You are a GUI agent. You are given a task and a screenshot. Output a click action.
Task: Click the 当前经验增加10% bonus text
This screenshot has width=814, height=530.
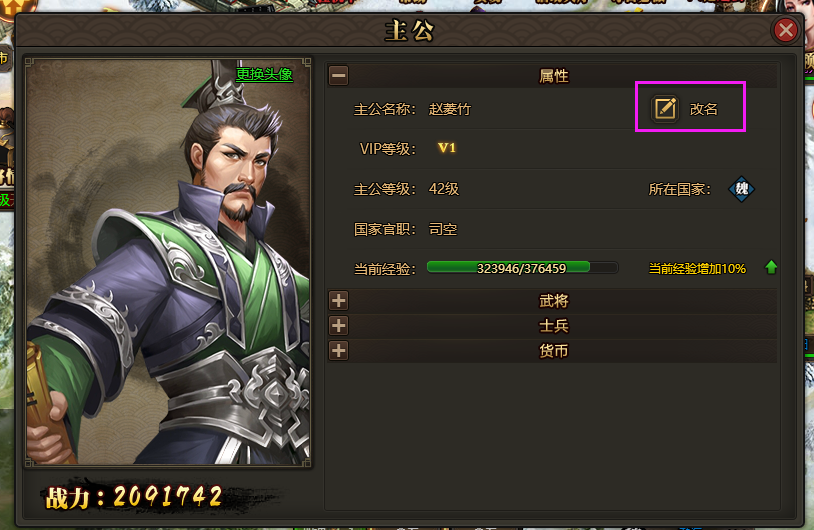coord(697,268)
